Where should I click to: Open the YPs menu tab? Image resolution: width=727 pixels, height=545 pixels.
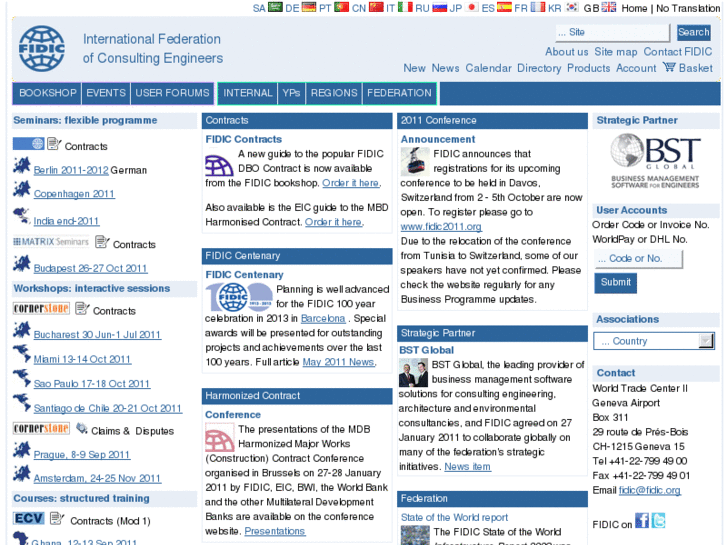tap(291, 93)
